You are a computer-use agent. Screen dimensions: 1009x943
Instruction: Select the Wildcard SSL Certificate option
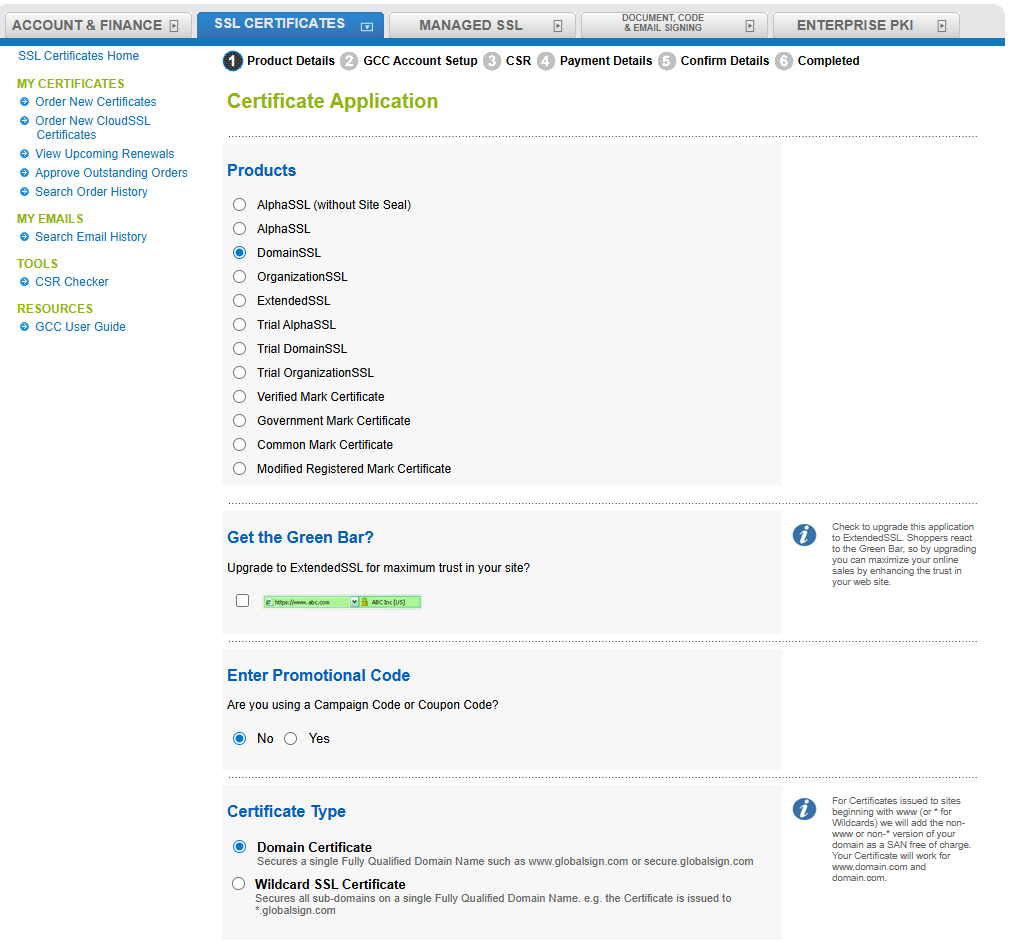pyautogui.click(x=239, y=883)
